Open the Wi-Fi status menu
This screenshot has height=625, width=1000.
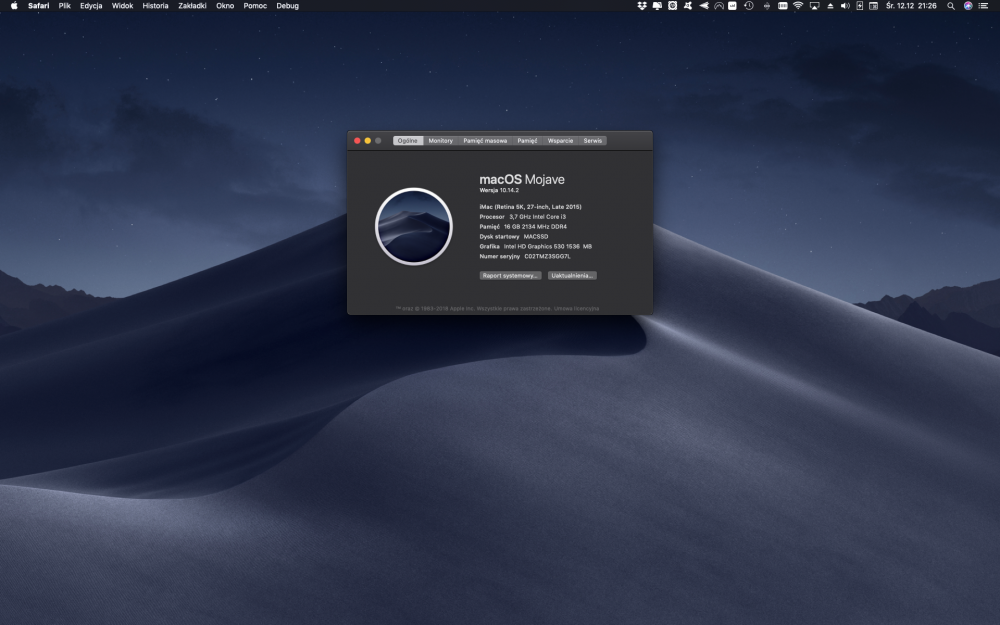click(x=798, y=6)
